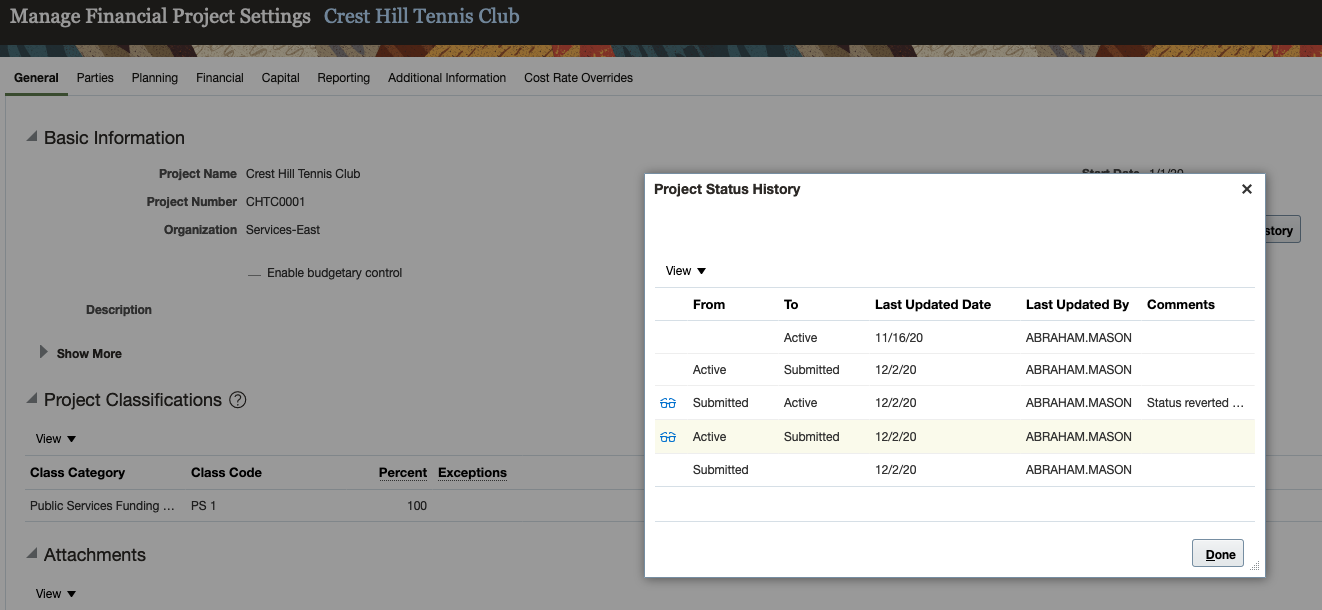
Task: Click the 'Status reverted ...' comment cell
Action: (x=1195, y=403)
